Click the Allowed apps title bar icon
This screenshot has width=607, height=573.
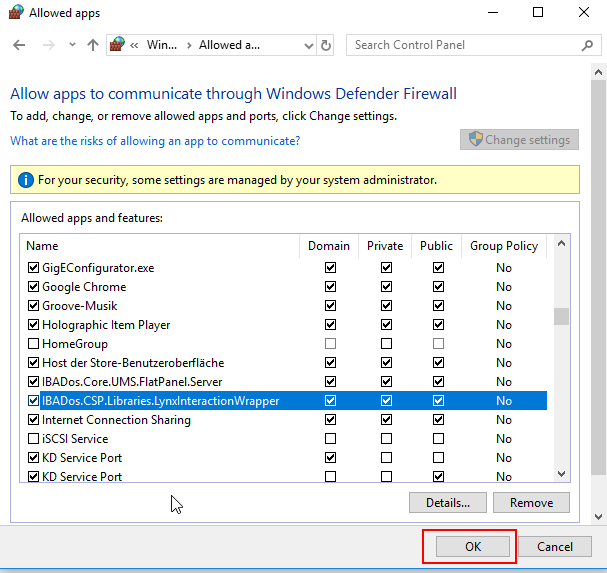coord(16,12)
